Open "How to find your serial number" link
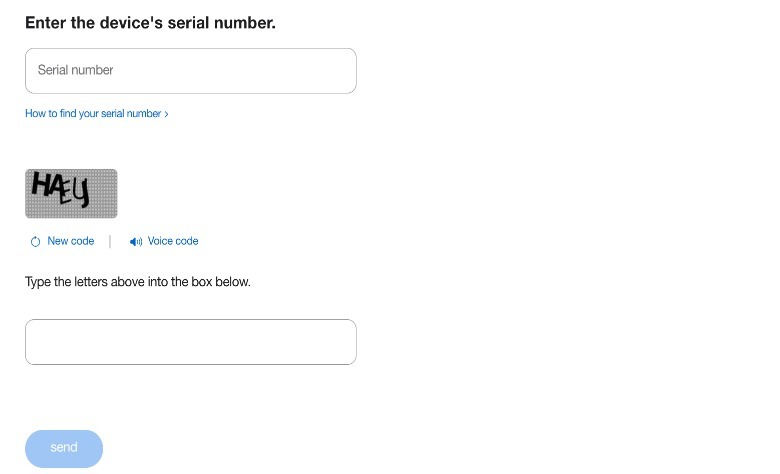Screen dimensions: 780x474 point(93,114)
